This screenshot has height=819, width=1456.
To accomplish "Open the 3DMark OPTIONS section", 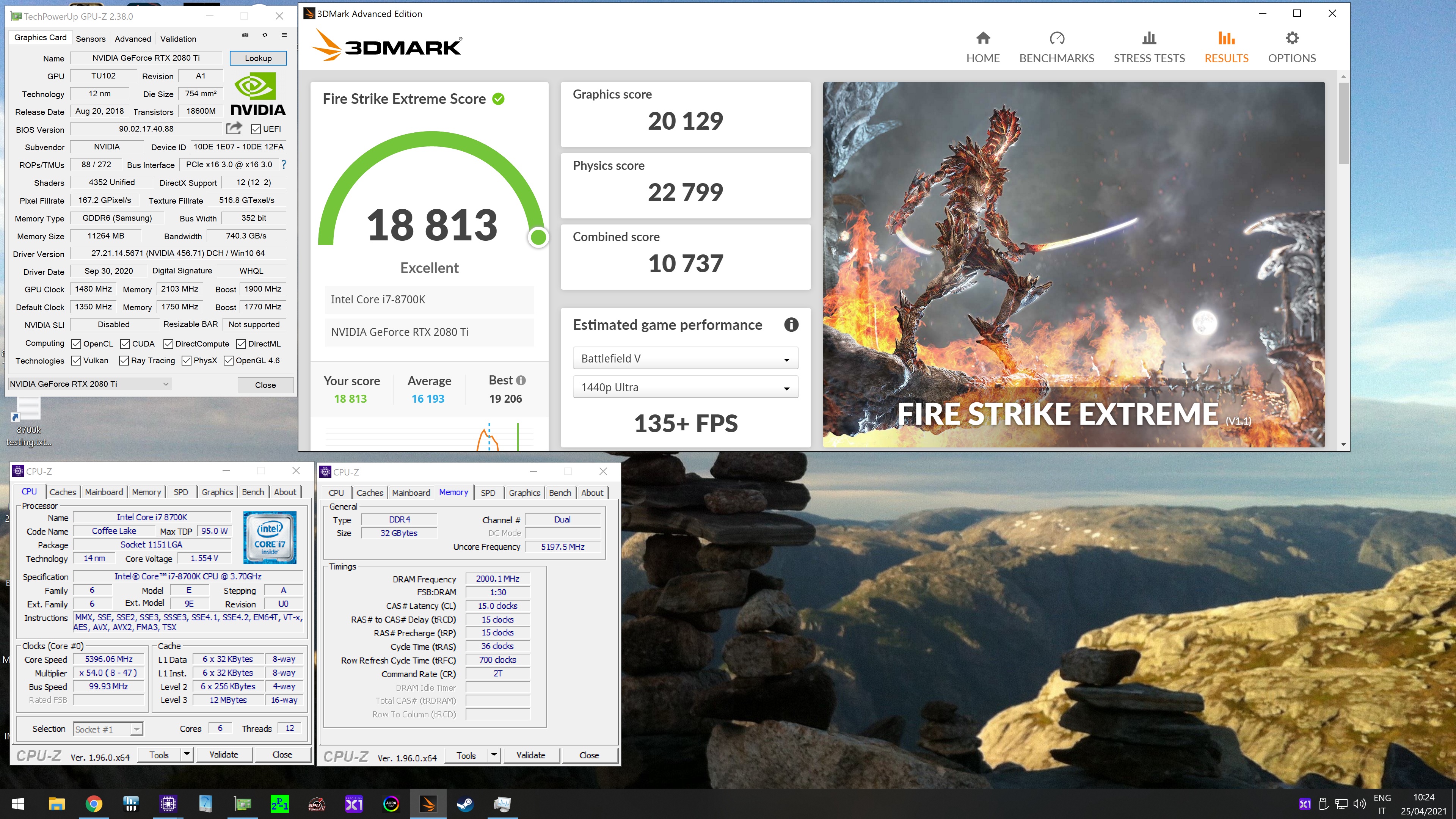I will 1291,47.
